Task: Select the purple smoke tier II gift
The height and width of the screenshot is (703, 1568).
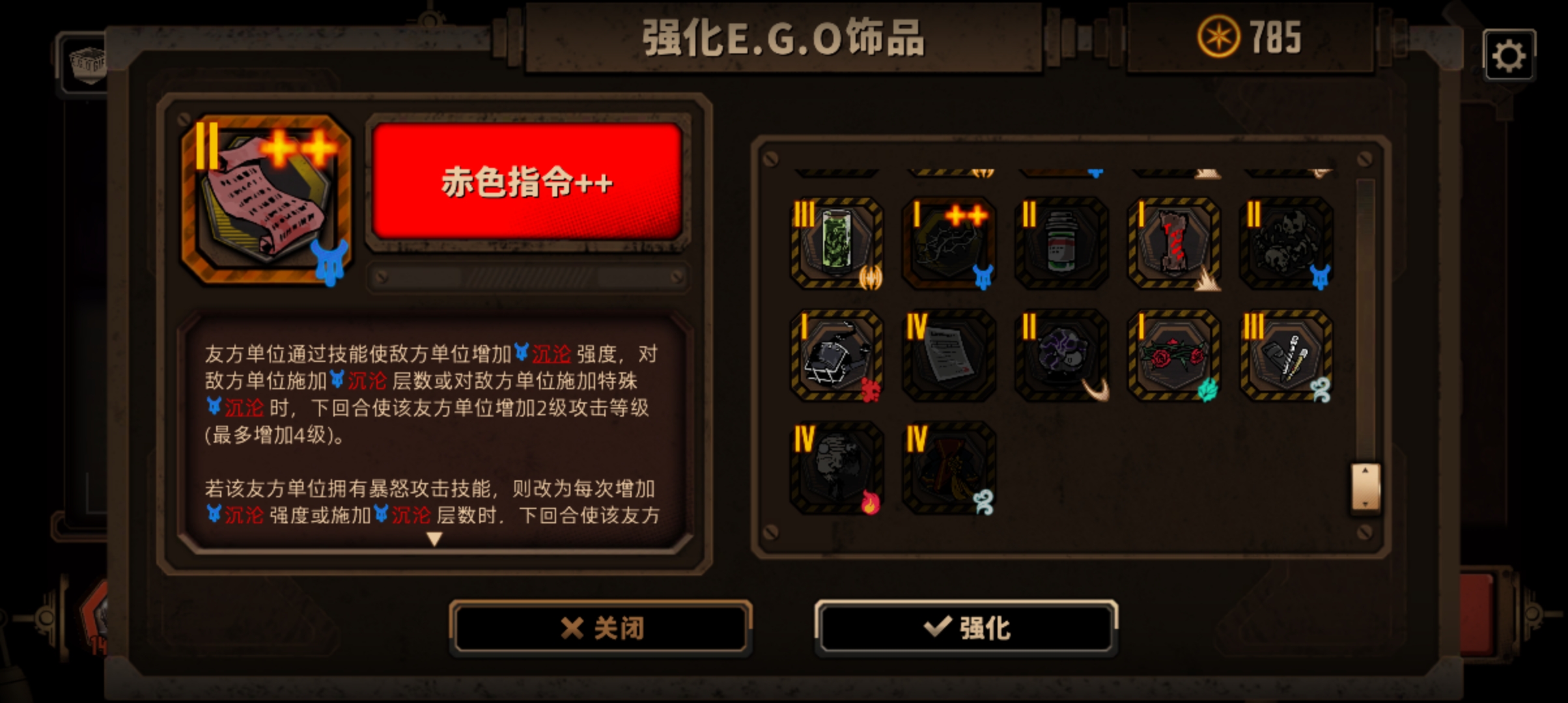Action: (x=1061, y=355)
